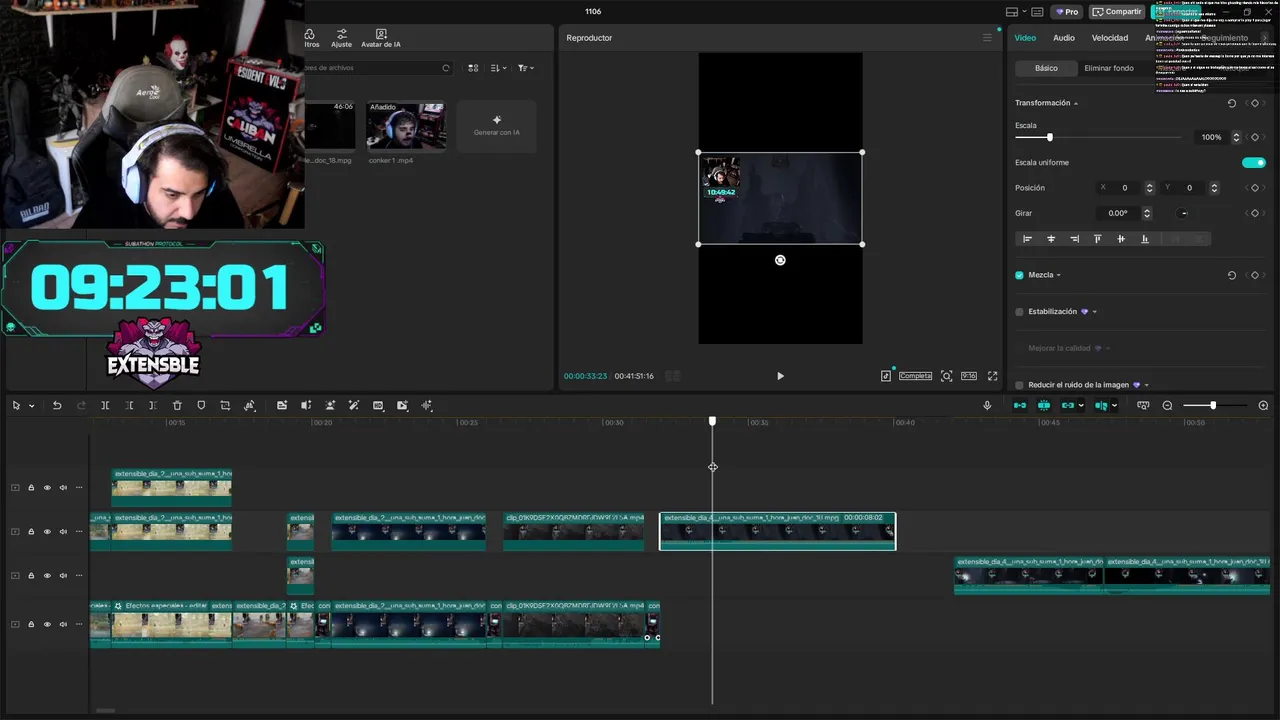This screenshot has width=1280, height=720.
Task: Click the player zoom-to-fit magnifier icon
Action: (946, 376)
